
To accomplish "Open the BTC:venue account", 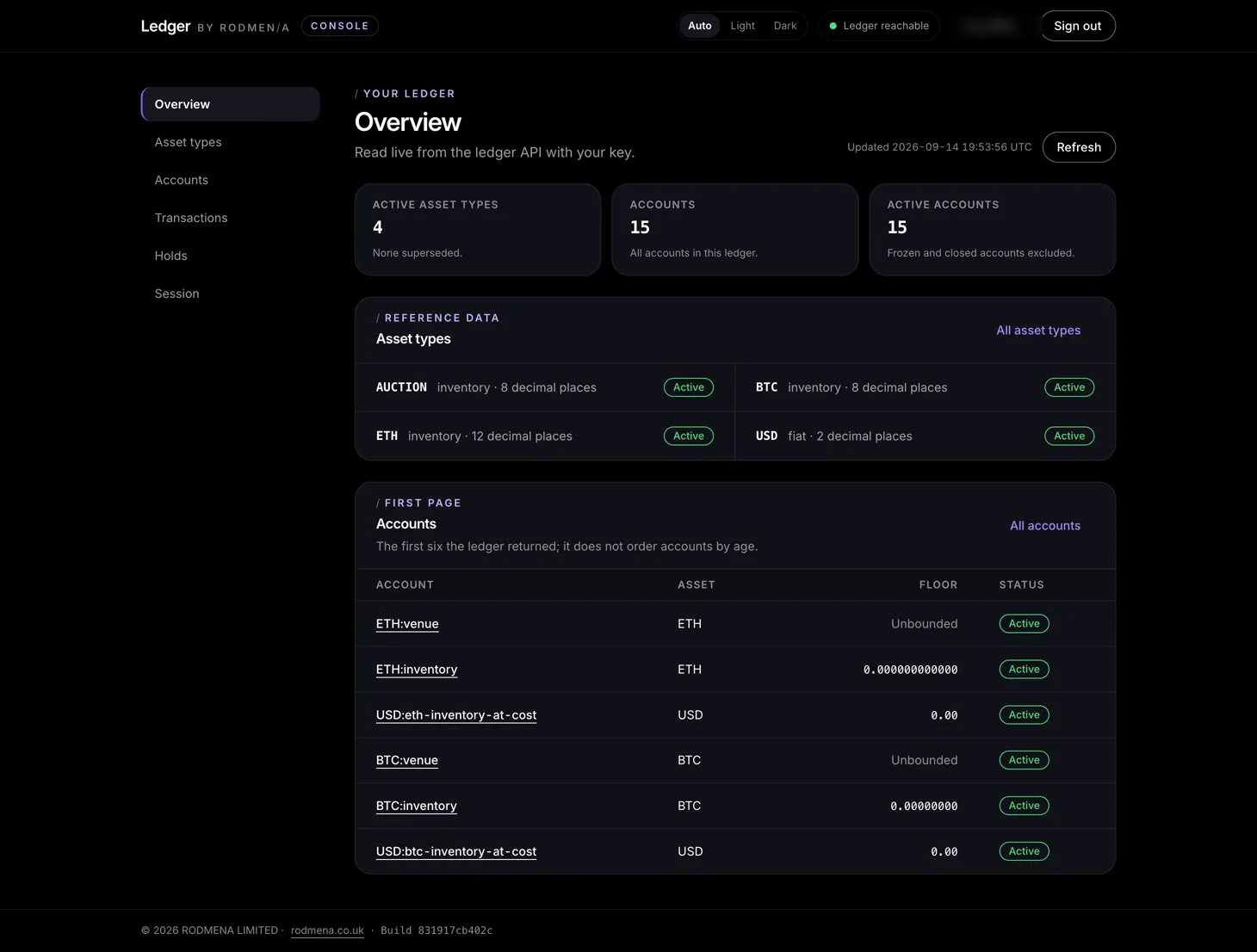I will [x=407, y=760].
